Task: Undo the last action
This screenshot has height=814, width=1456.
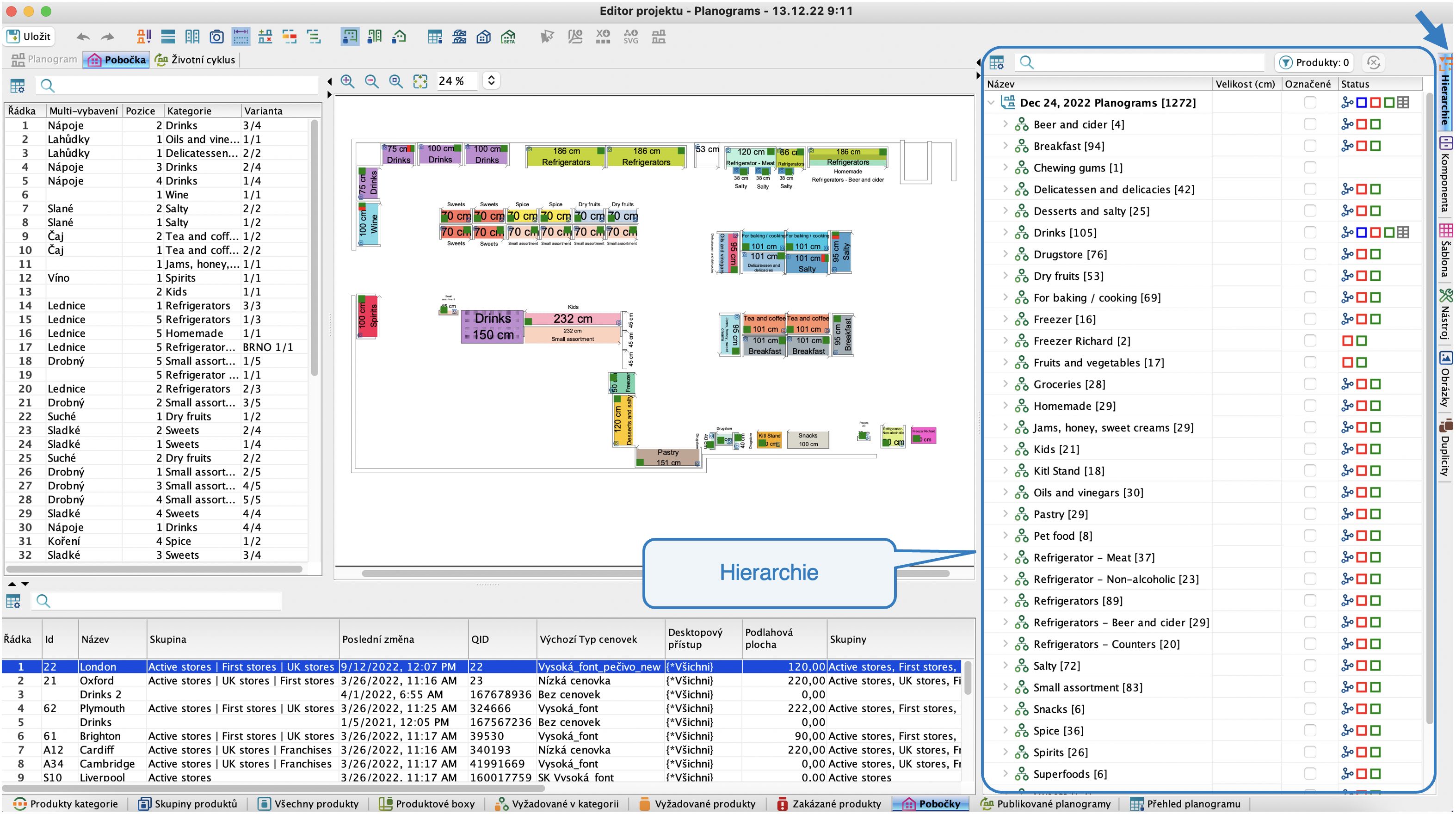Action: pos(83,37)
